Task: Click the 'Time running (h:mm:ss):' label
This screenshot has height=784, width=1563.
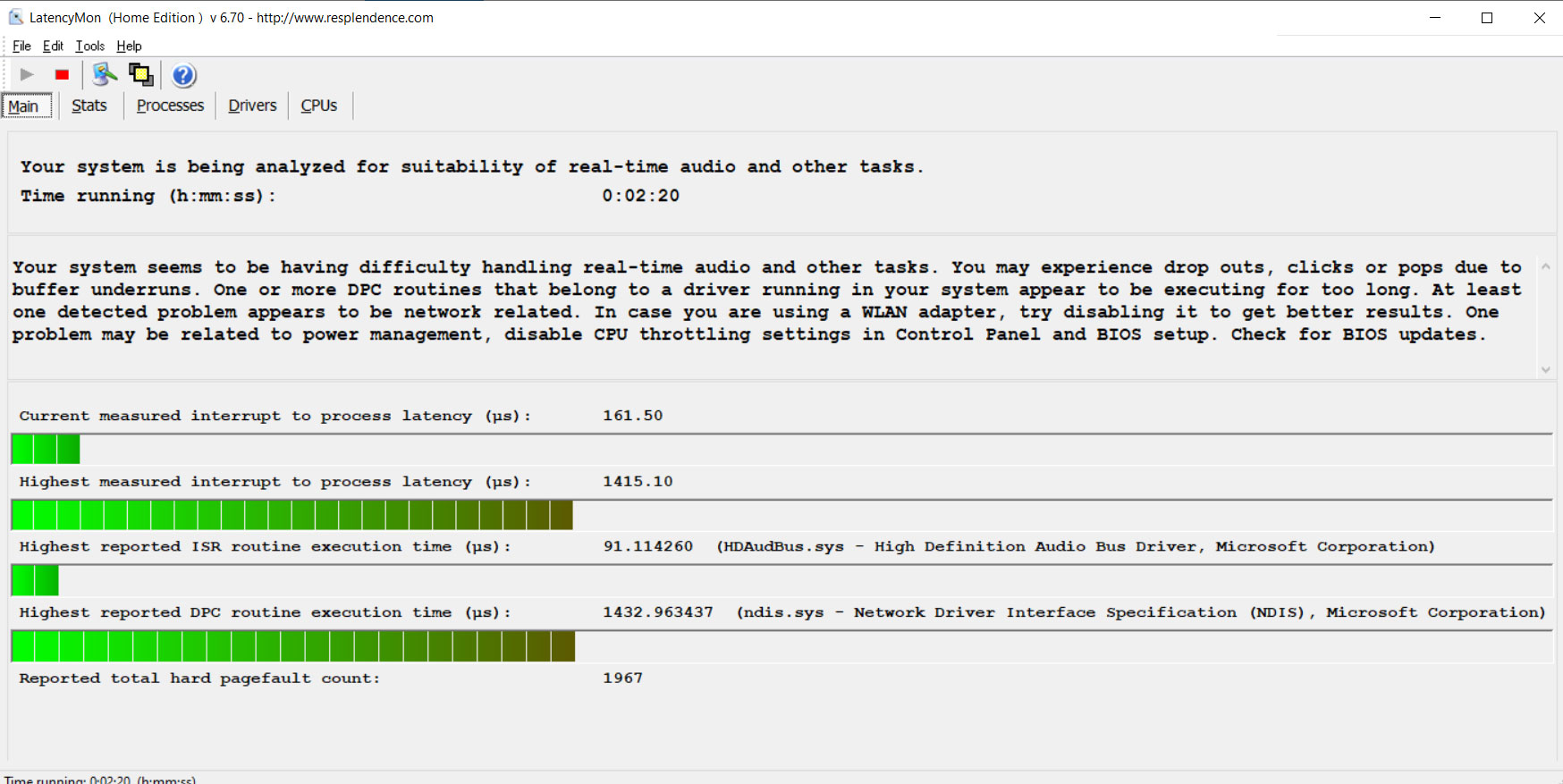Action: (148, 196)
